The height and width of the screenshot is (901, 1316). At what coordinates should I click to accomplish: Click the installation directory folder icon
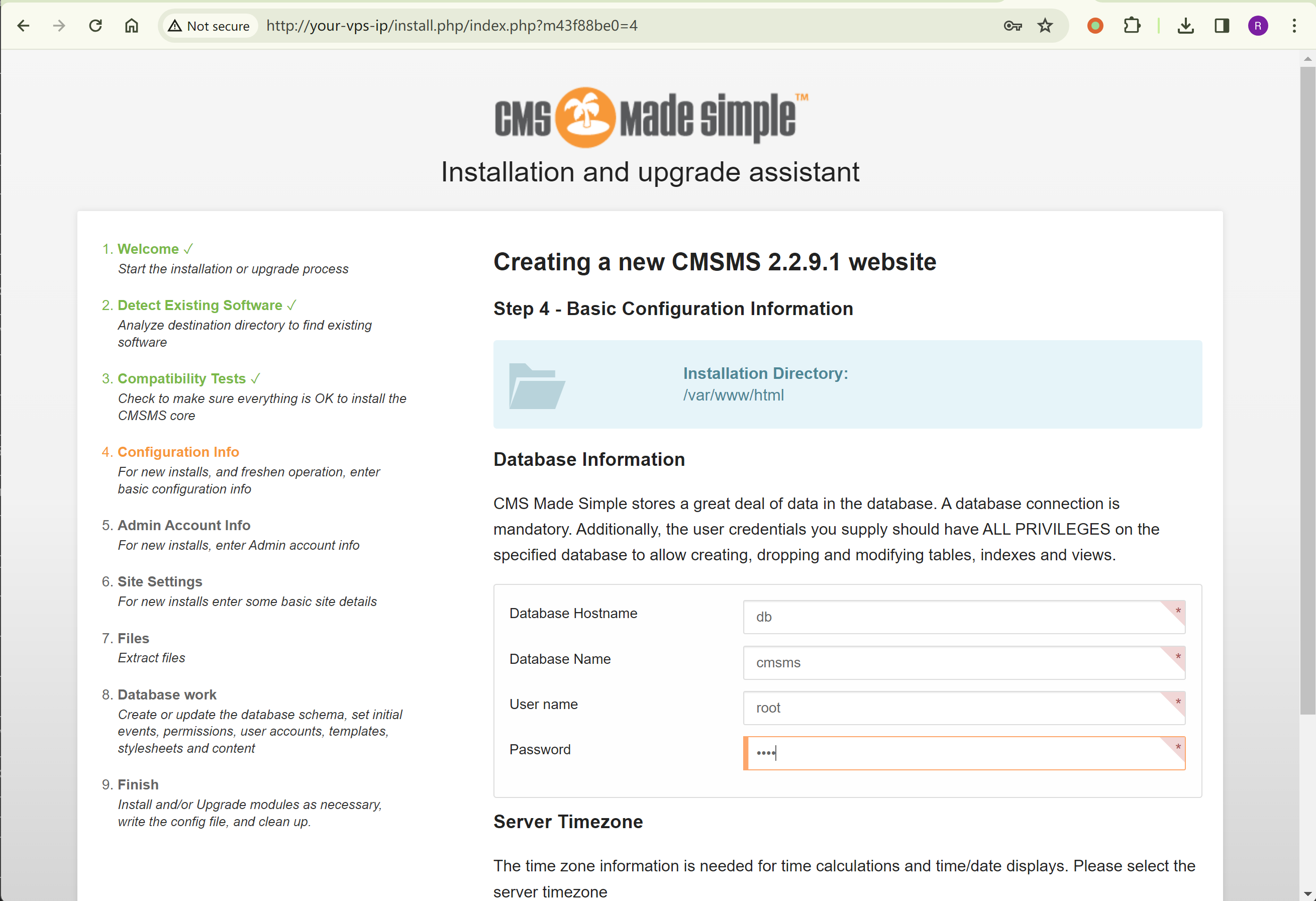click(x=536, y=385)
